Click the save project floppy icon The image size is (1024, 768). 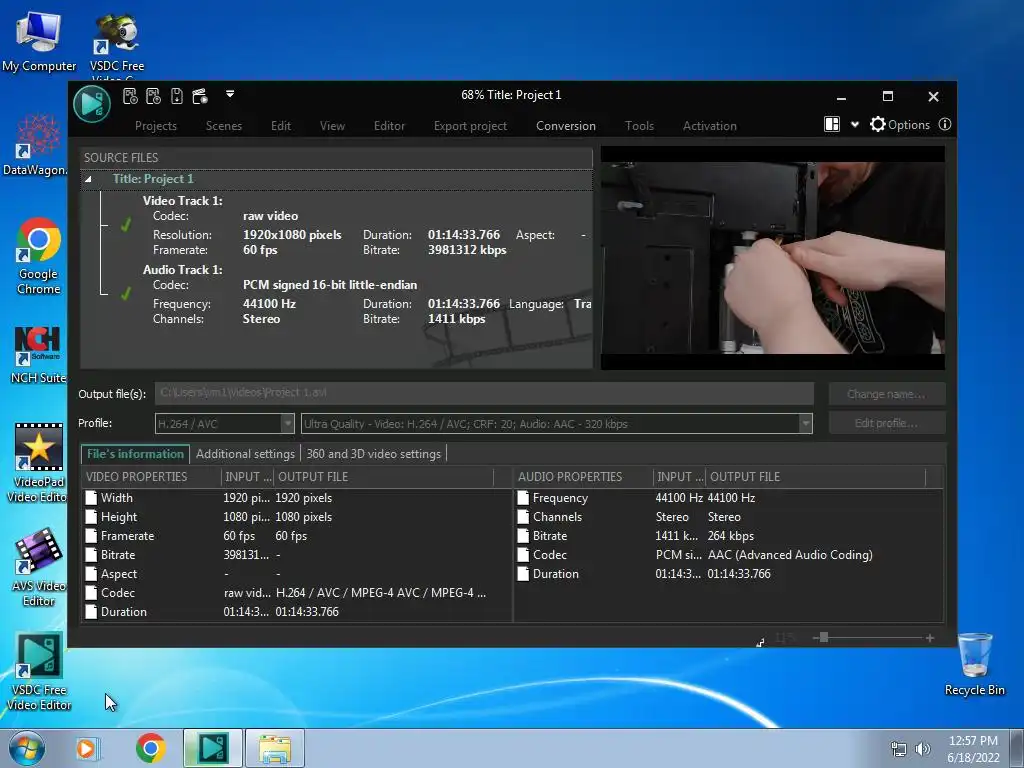click(176, 96)
